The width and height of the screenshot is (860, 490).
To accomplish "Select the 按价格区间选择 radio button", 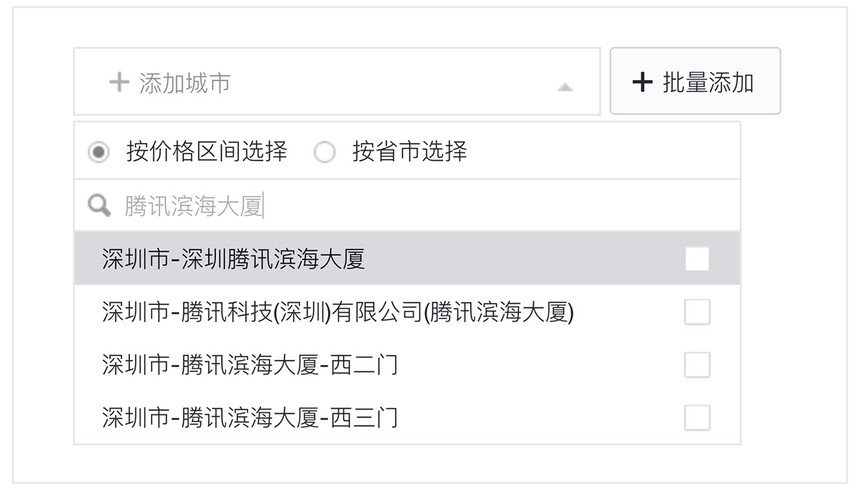I will [x=99, y=151].
